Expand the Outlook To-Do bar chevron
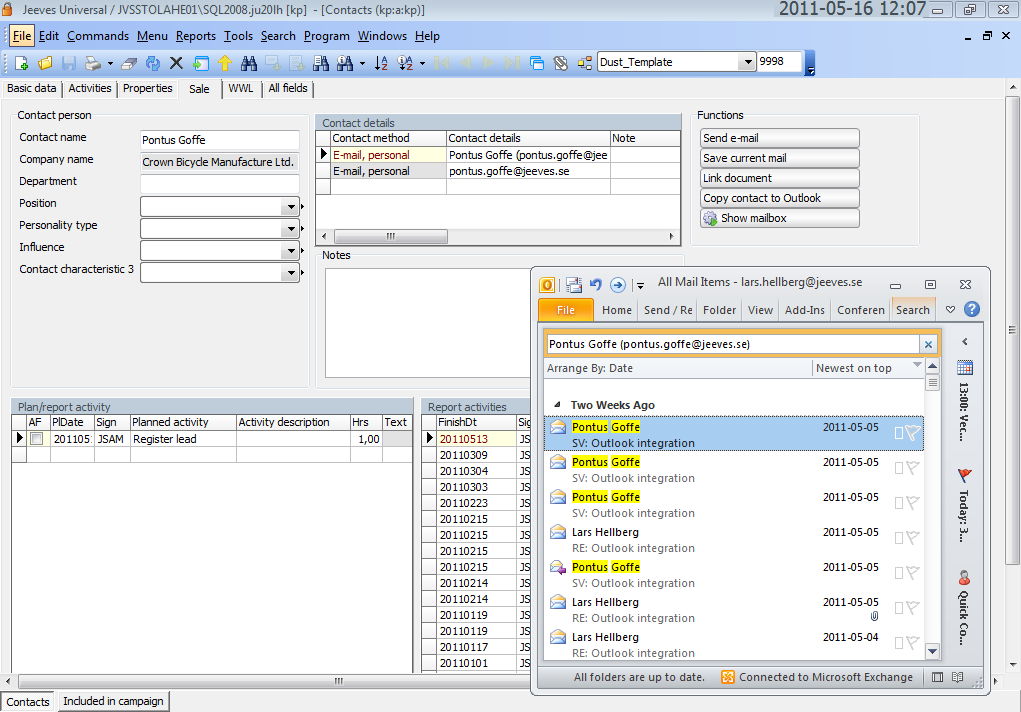Viewport: 1021px width, 712px height. [x=965, y=341]
